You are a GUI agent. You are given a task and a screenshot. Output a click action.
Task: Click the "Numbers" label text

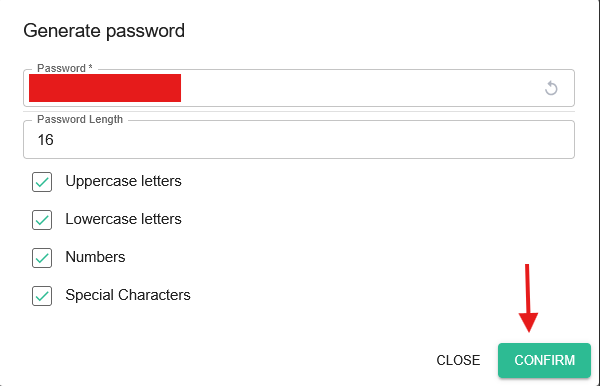[95, 257]
